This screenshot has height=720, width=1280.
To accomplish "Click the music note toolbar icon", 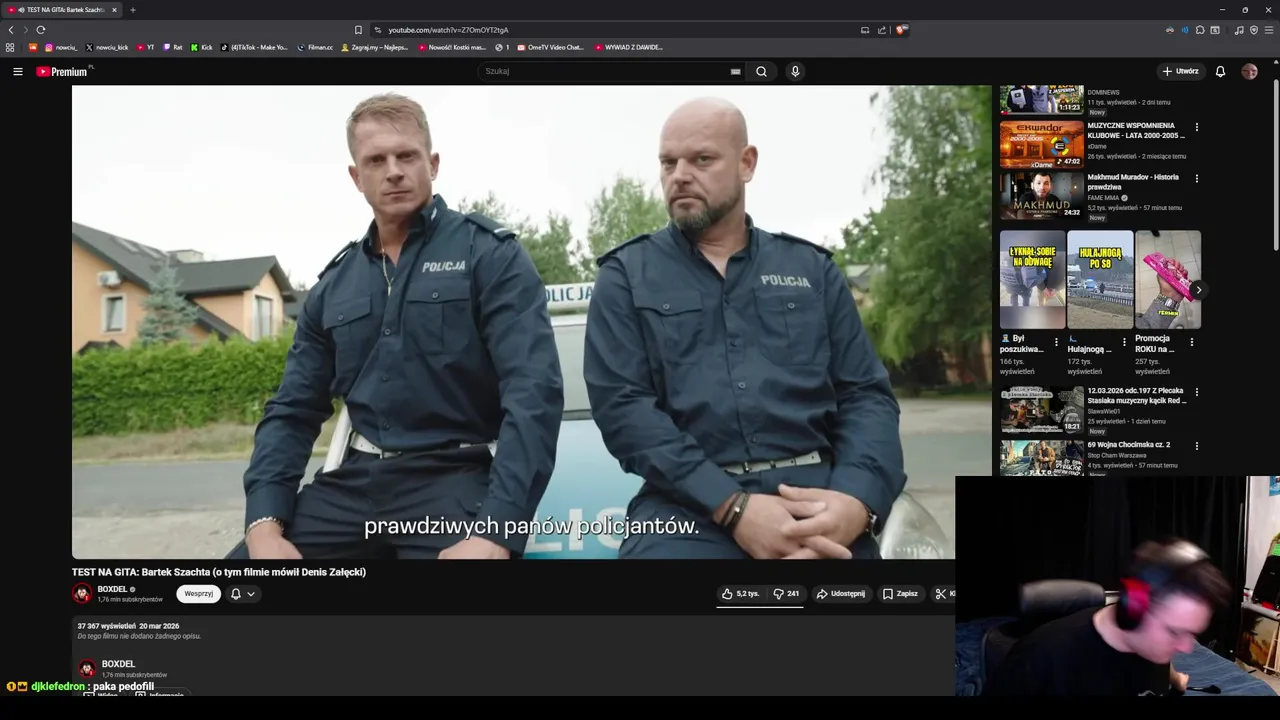I will 1239,30.
